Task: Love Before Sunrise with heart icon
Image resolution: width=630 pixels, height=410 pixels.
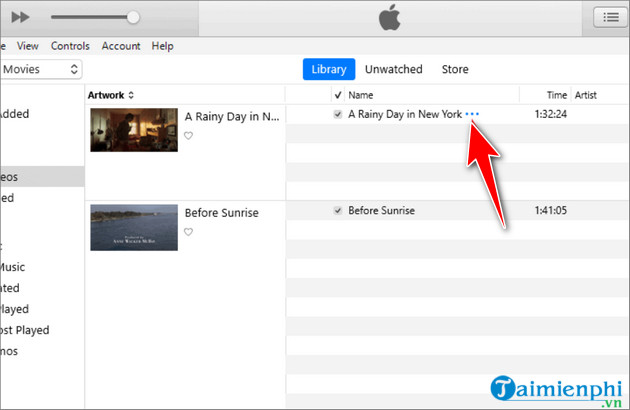Action: point(188,232)
